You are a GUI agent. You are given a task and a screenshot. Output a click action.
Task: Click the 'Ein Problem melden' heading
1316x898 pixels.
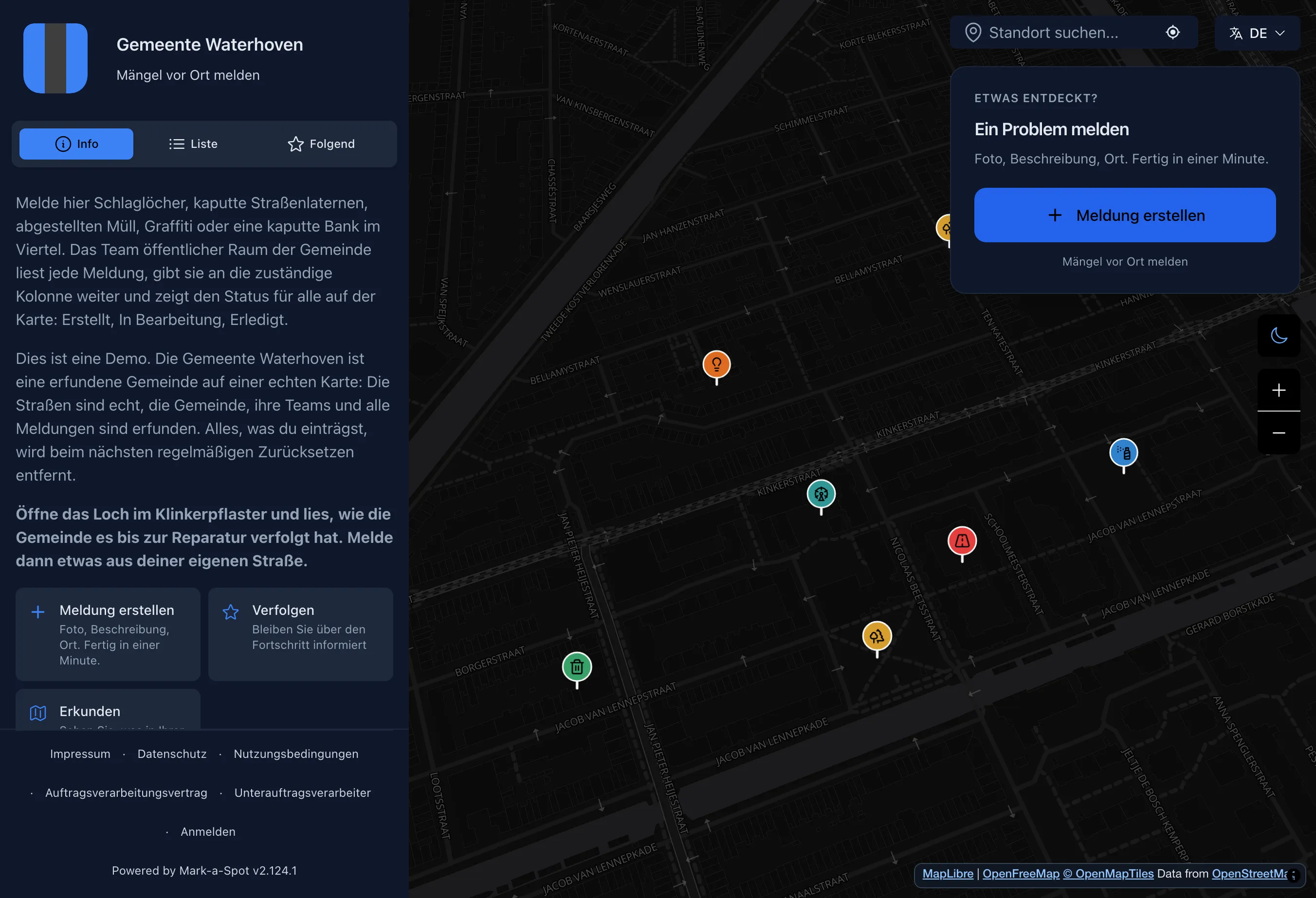1052,129
